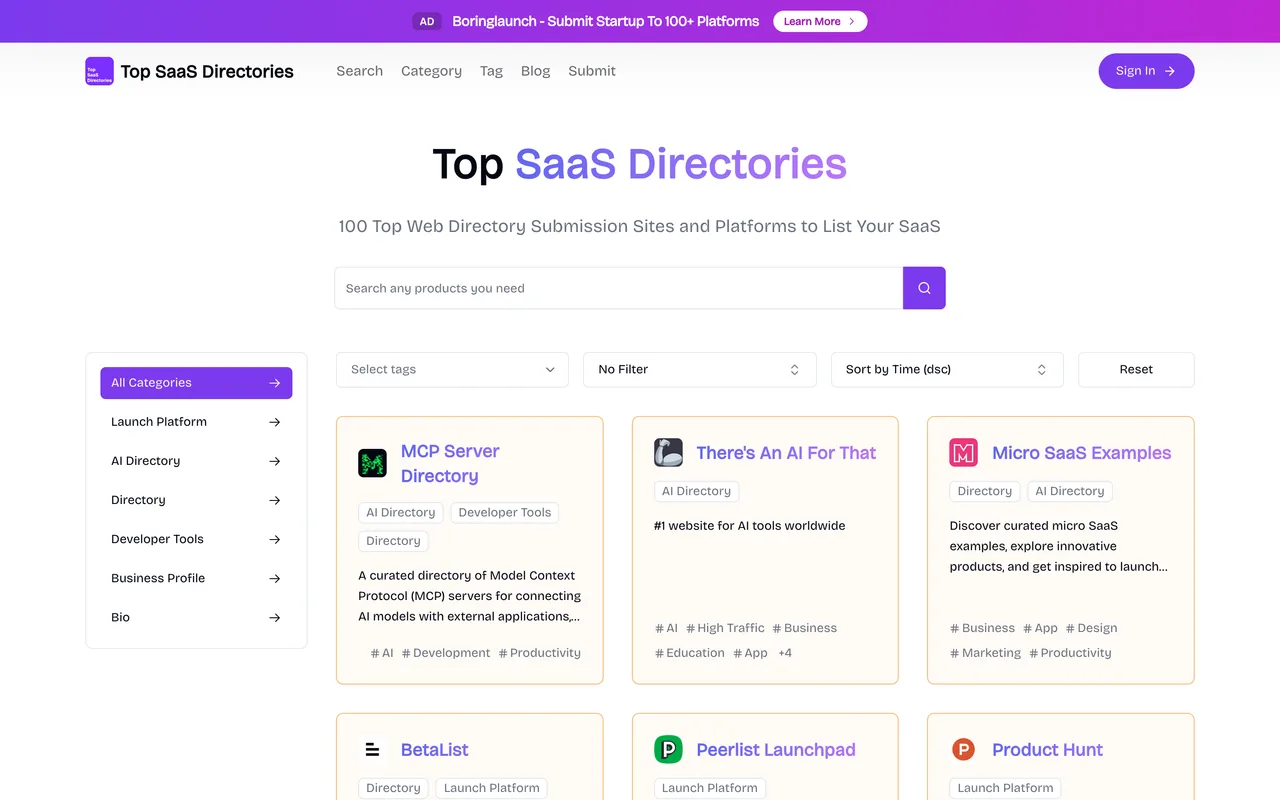Click the #Marketing tag on Micro SaaS card
The height and width of the screenshot is (800, 1280).
pyautogui.click(x=985, y=653)
